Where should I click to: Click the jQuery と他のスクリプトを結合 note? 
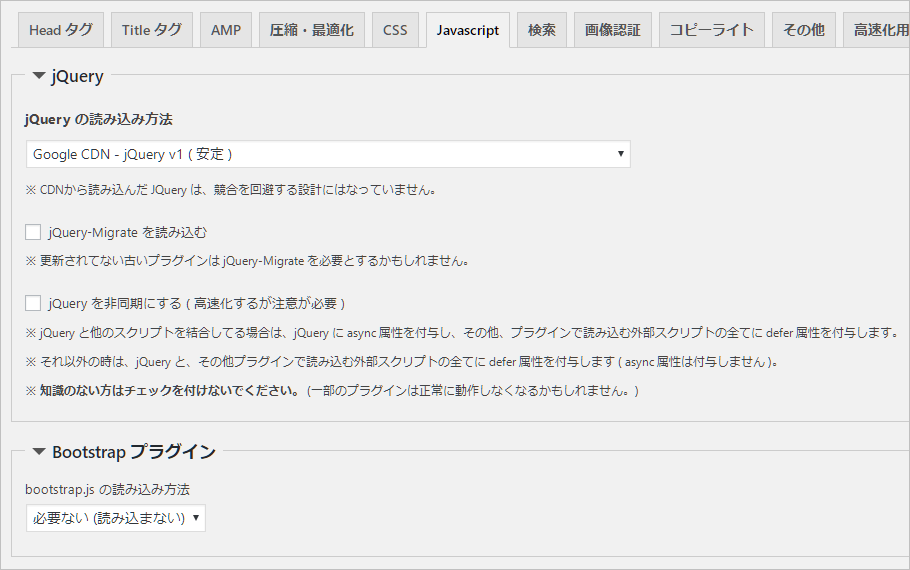tap(463, 333)
